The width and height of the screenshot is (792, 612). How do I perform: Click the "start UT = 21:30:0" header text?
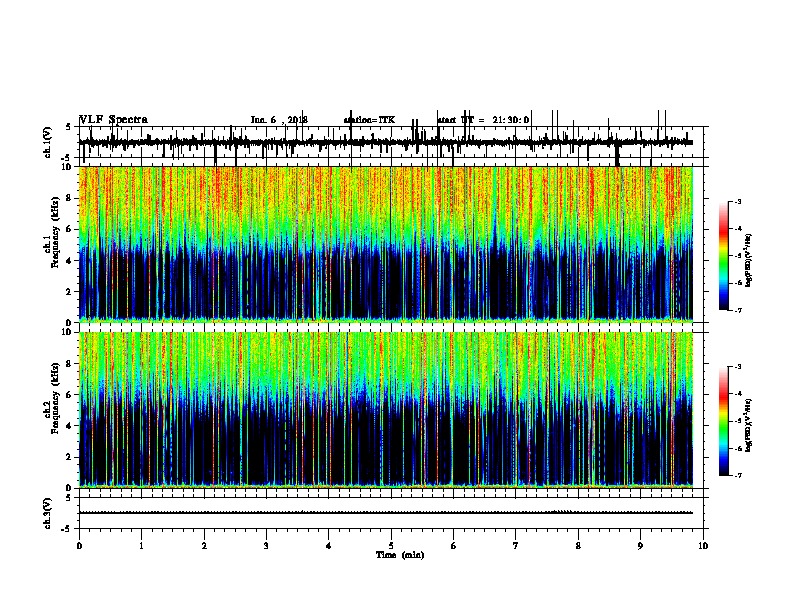coord(483,120)
